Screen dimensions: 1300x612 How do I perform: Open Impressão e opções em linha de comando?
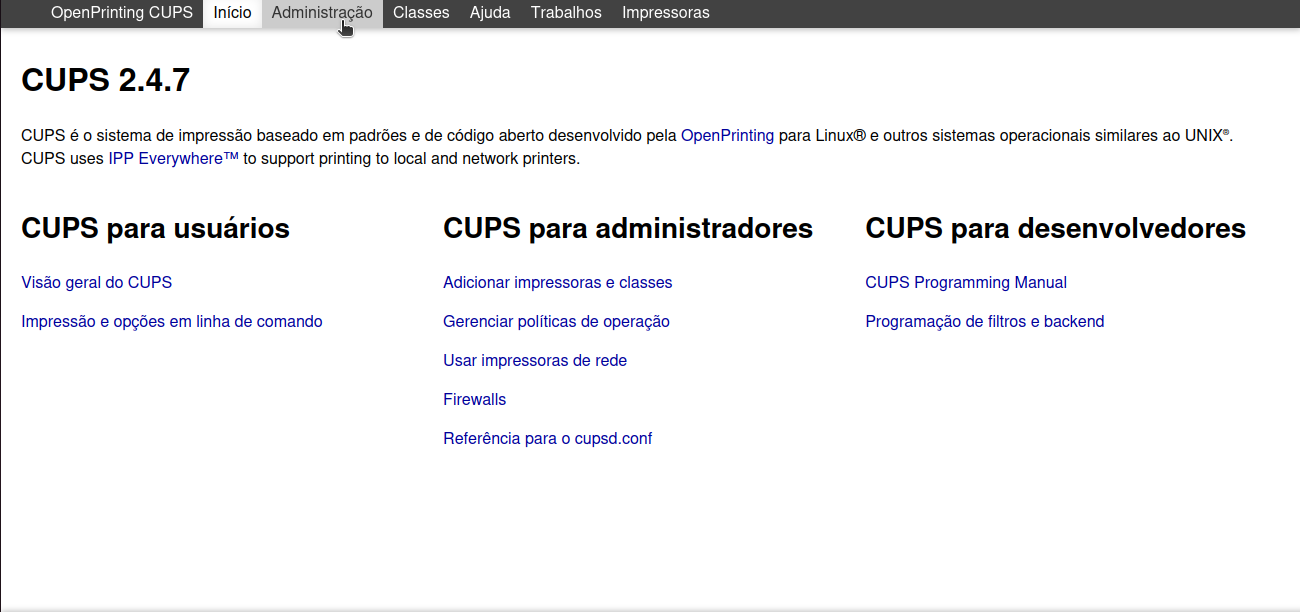click(x=172, y=321)
